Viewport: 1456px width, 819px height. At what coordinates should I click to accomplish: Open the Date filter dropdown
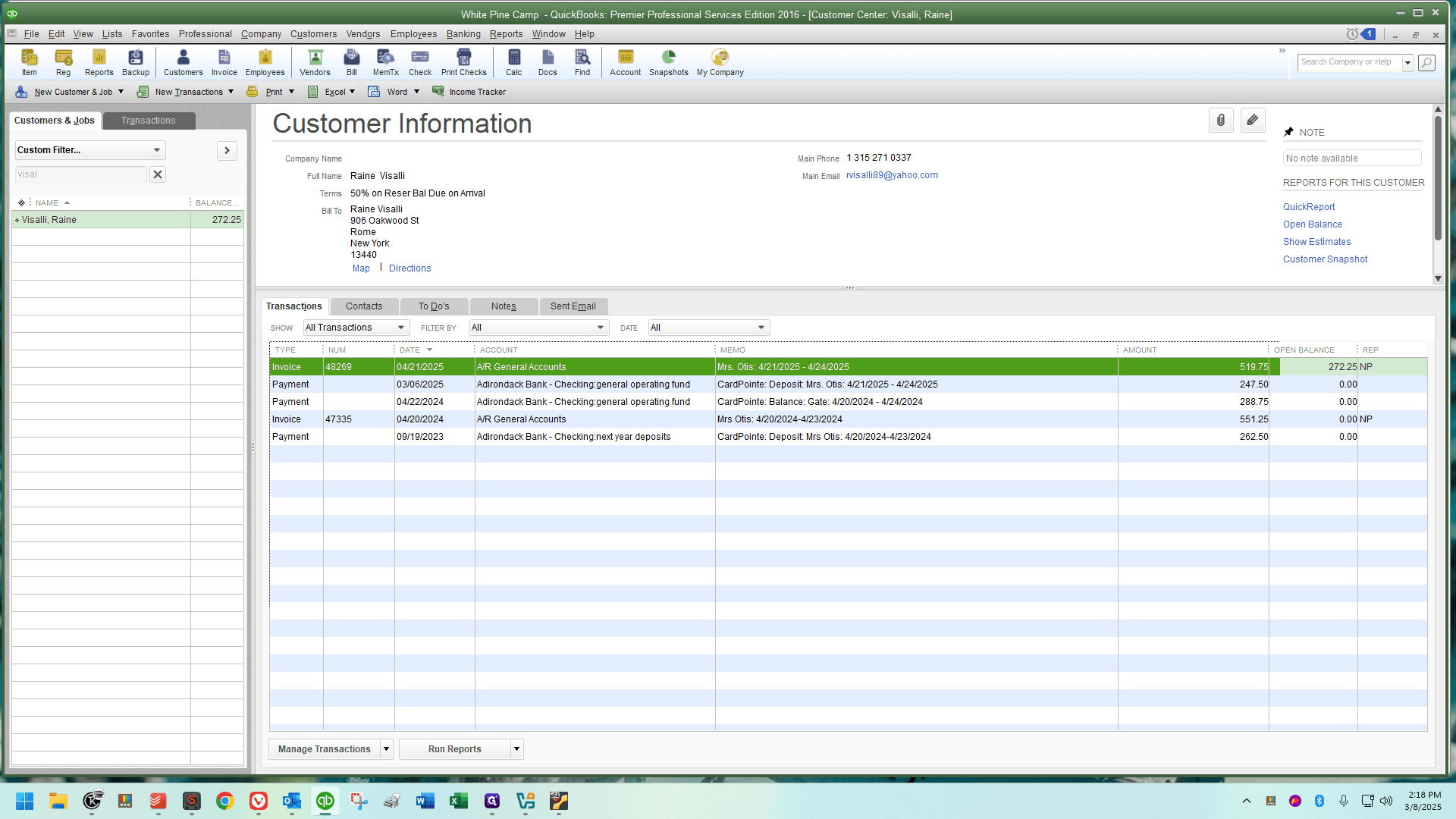708,328
